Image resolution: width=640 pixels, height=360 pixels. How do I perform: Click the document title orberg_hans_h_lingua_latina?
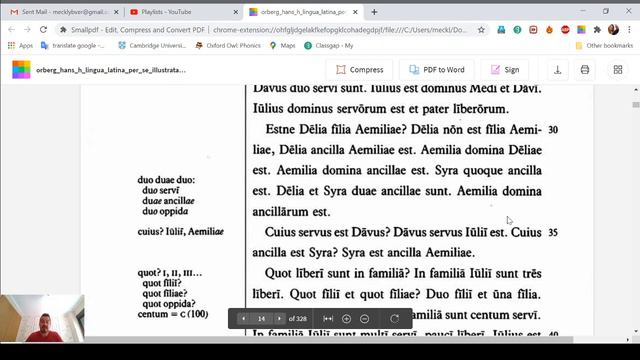[x=111, y=70]
